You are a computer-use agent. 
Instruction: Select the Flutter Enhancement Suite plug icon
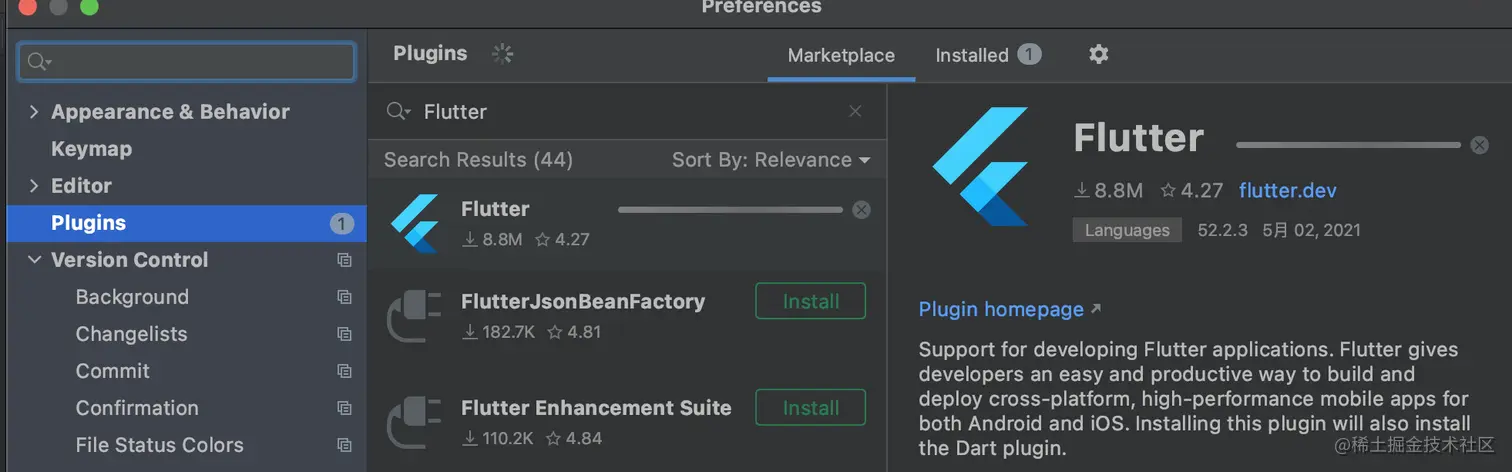(x=415, y=423)
